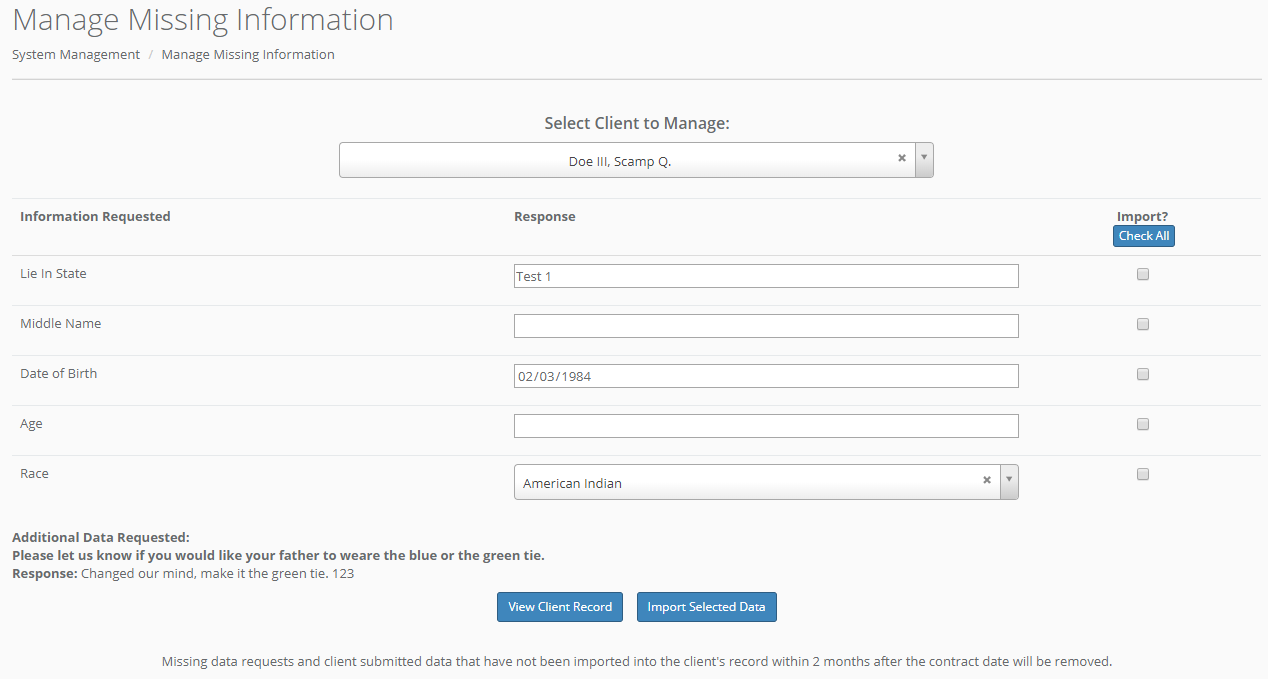This screenshot has width=1268, height=679.
Task: Click the Lie In State response field
Action: tap(766, 276)
